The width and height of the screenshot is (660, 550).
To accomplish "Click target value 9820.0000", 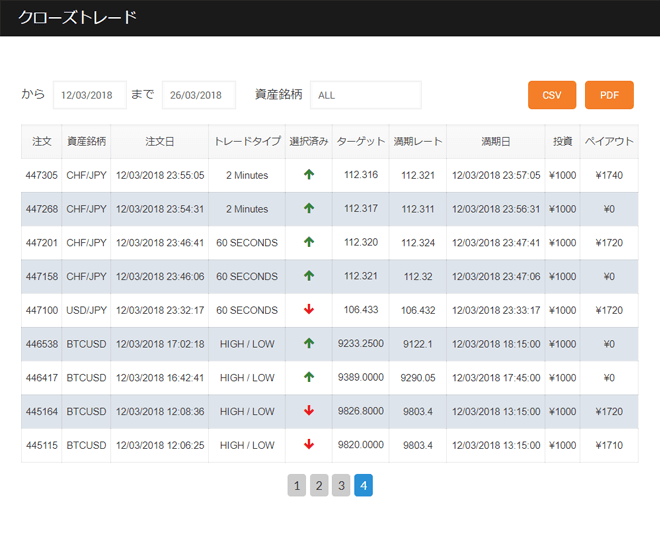I will pyautogui.click(x=361, y=445).
